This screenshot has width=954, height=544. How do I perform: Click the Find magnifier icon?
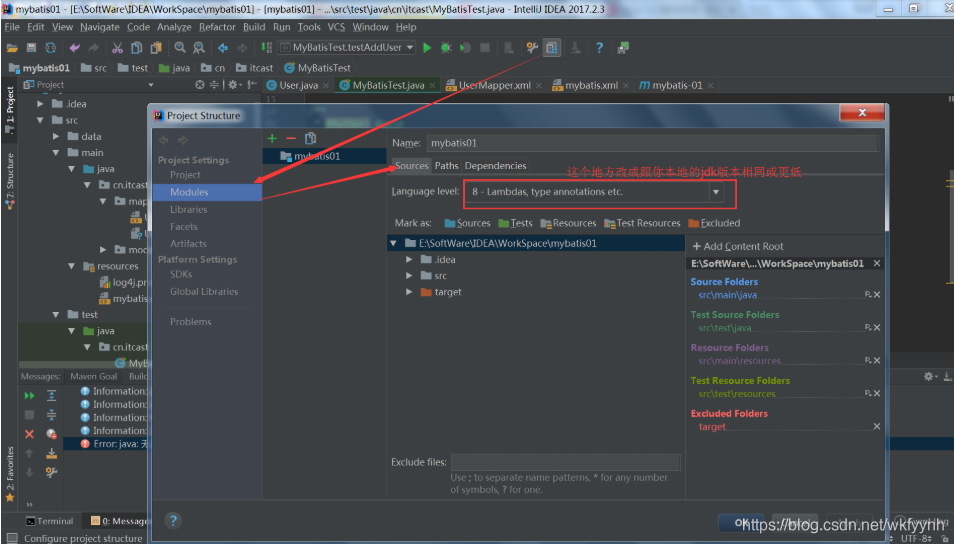[x=180, y=47]
